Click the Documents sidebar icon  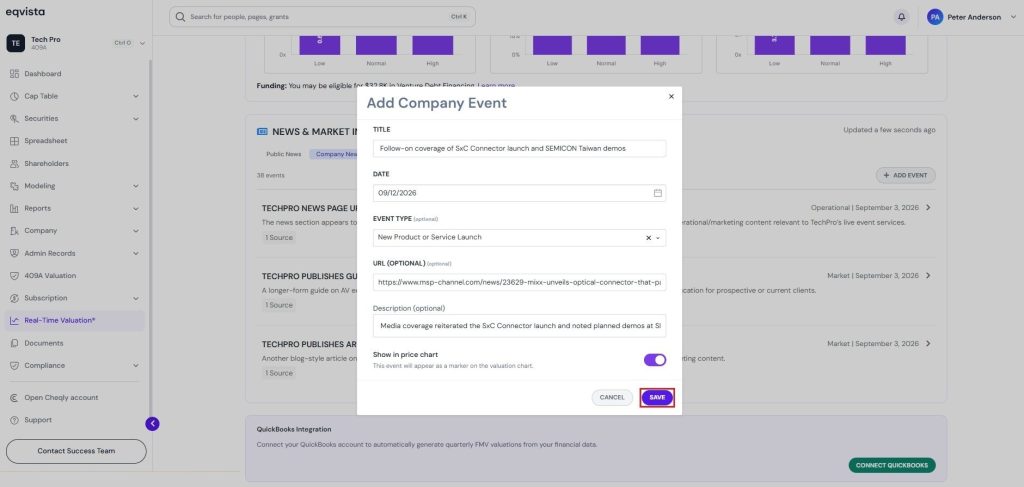[x=14, y=343]
